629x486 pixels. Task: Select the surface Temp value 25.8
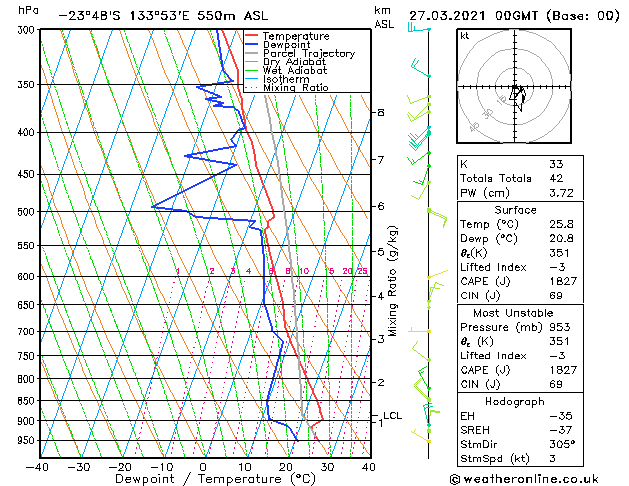561,224
